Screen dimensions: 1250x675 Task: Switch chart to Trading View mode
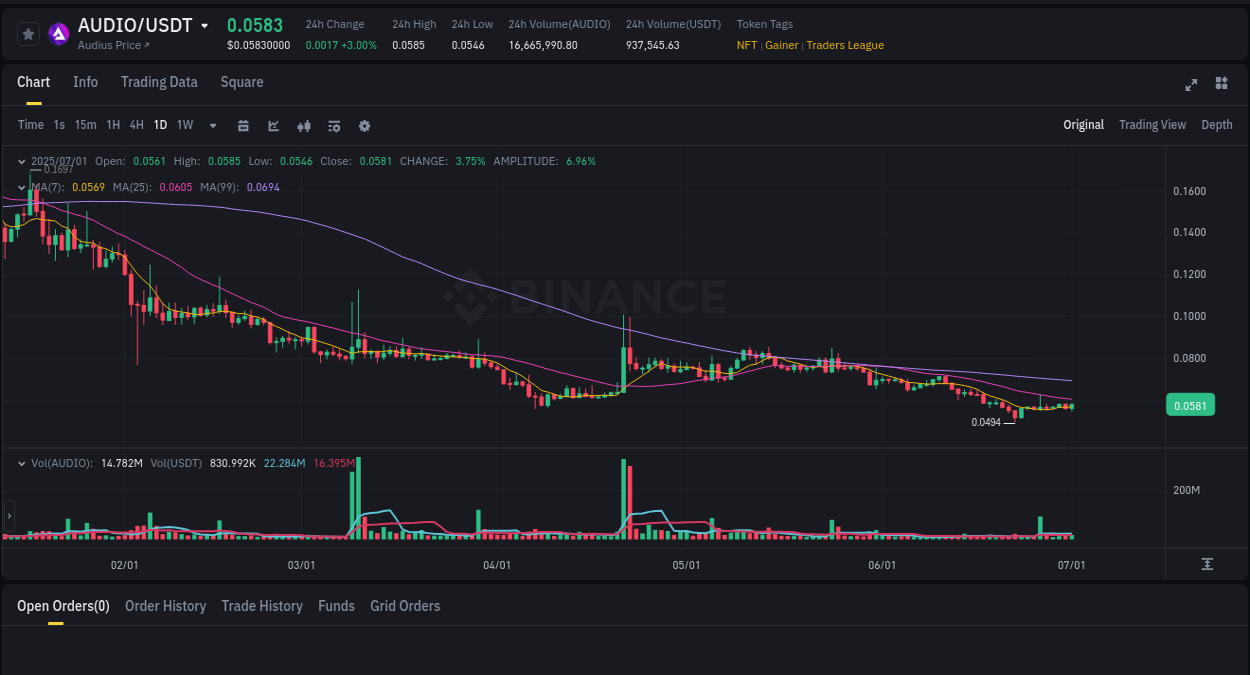tap(1152, 124)
